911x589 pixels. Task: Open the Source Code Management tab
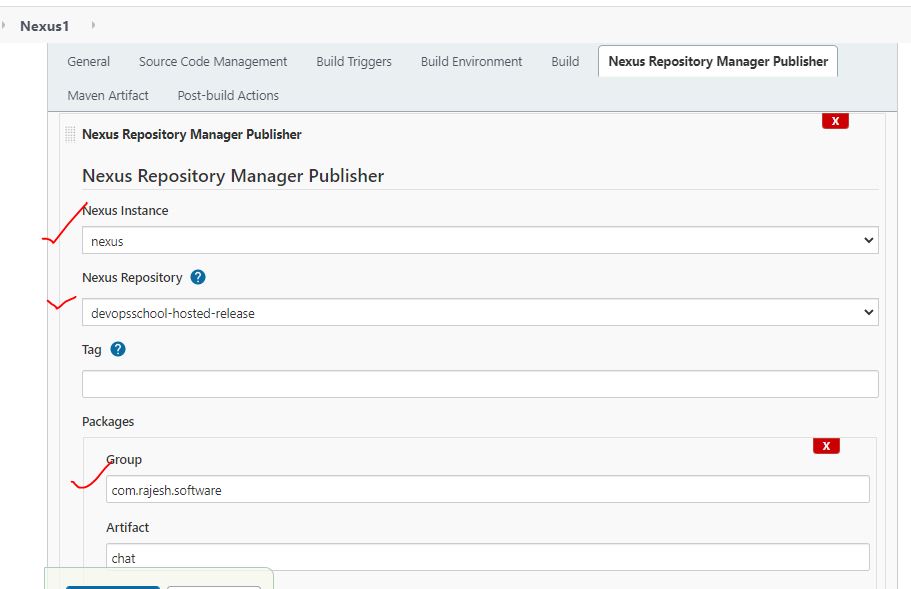pyautogui.click(x=213, y=62)
